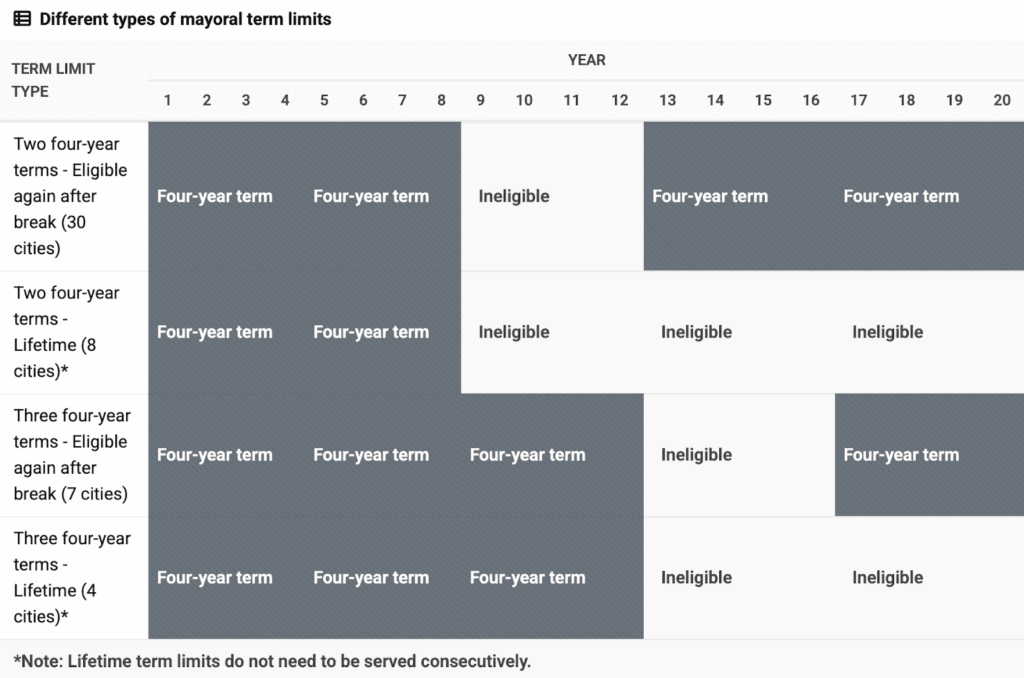This screenshot has height=678, width=1024.
Task: Select year 20 in the header row
Action: pyautogui.click(x=1002, y=100)
